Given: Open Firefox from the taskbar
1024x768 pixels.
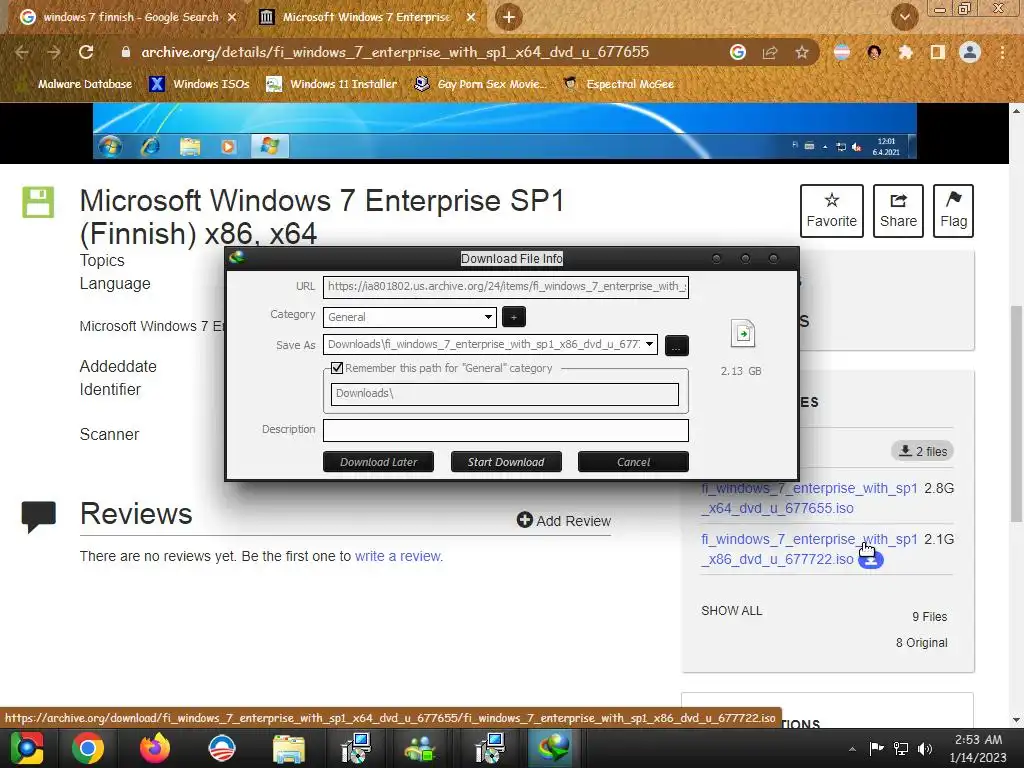Looking at the screenshot, I should [x=155, y=748].
